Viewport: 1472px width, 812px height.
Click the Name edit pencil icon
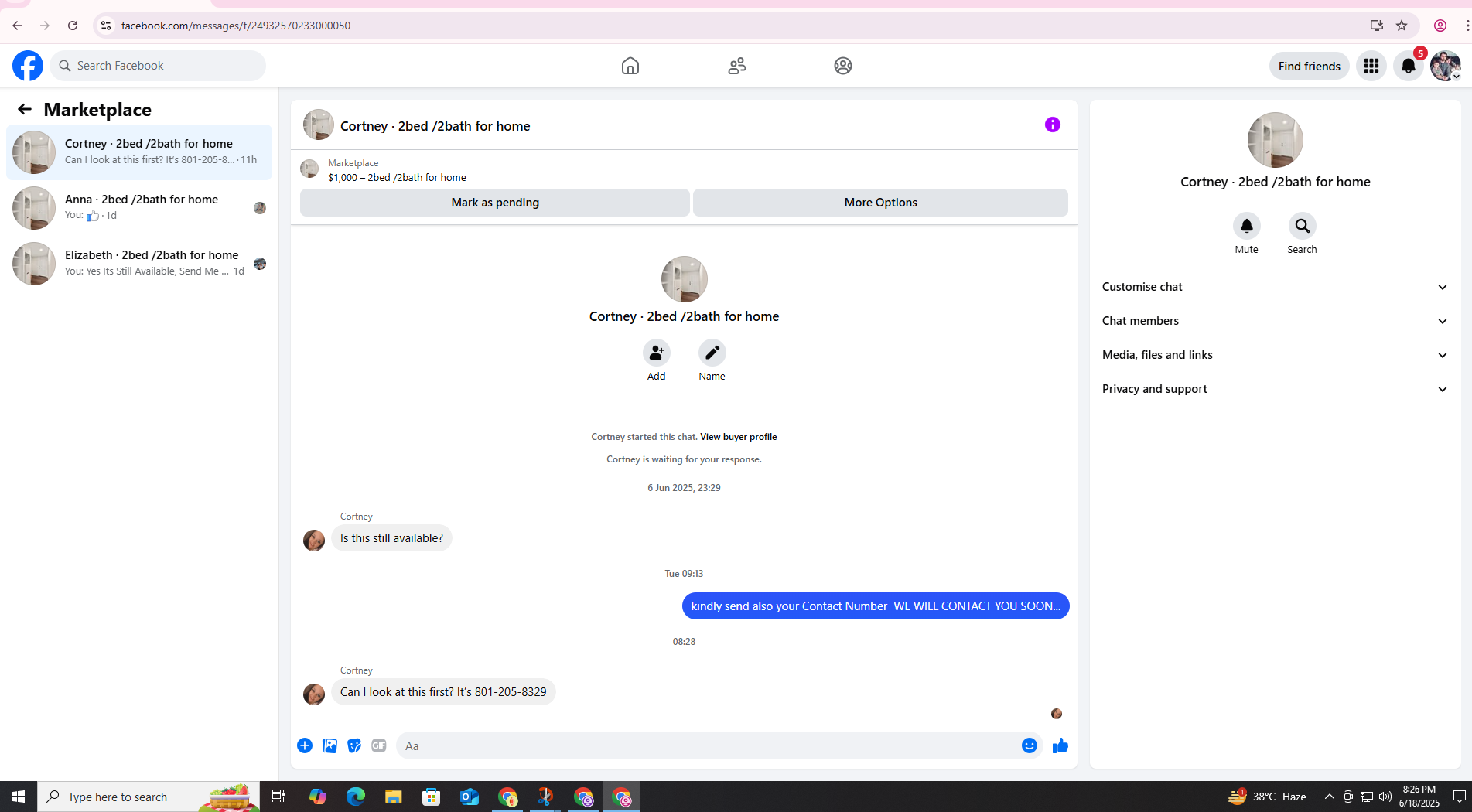[x=712, y=353]
